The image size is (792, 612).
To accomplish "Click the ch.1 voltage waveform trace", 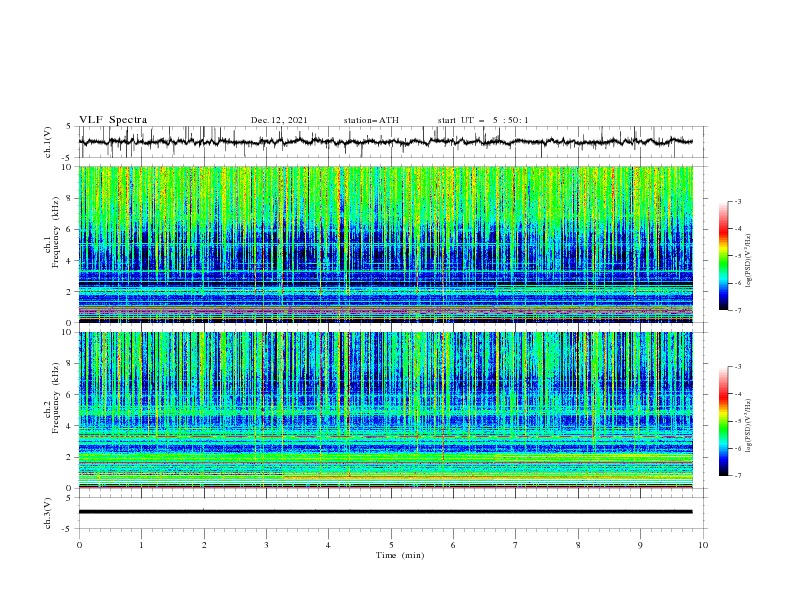I will pyautogui.click(x=385, y=142).
